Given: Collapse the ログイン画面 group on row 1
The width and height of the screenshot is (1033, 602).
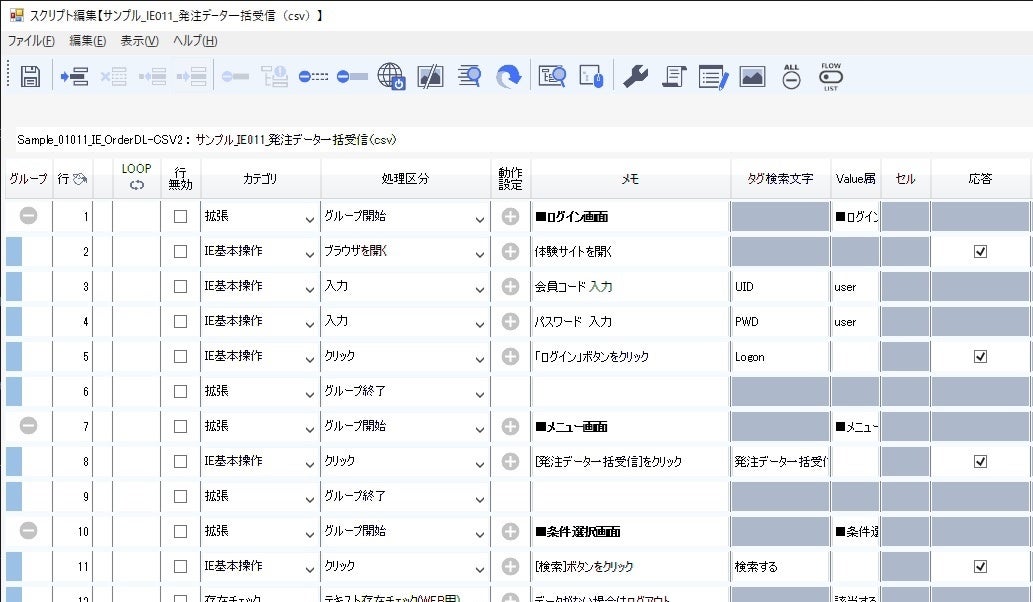Looking at the screenshot, I should coord(28,215).
